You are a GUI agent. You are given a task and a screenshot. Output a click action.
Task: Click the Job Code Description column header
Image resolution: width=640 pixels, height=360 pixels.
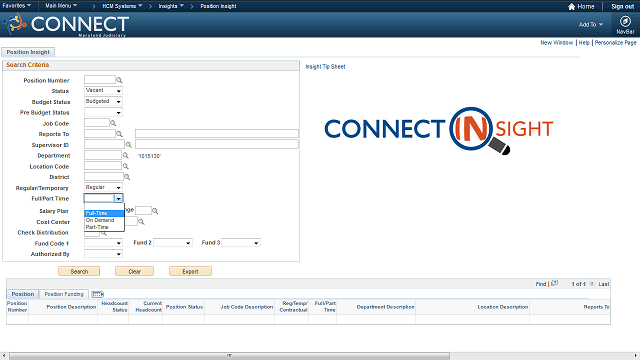click(x=247, y=307)
